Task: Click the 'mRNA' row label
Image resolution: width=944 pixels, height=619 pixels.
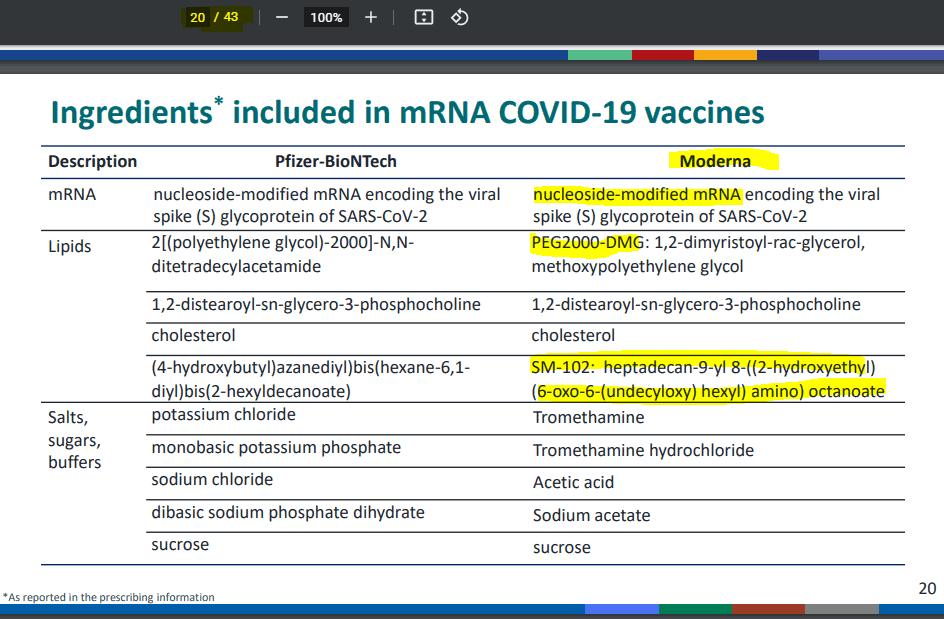Action: (72, 194)
